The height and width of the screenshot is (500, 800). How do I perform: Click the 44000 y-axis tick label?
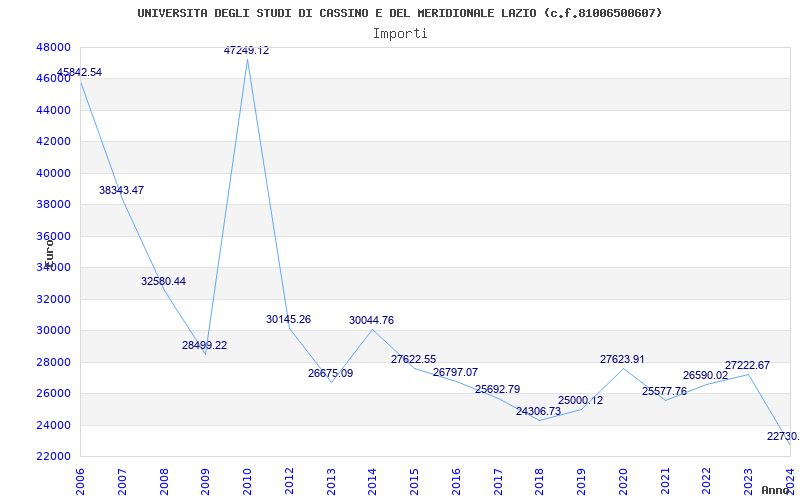click(53, 110)
